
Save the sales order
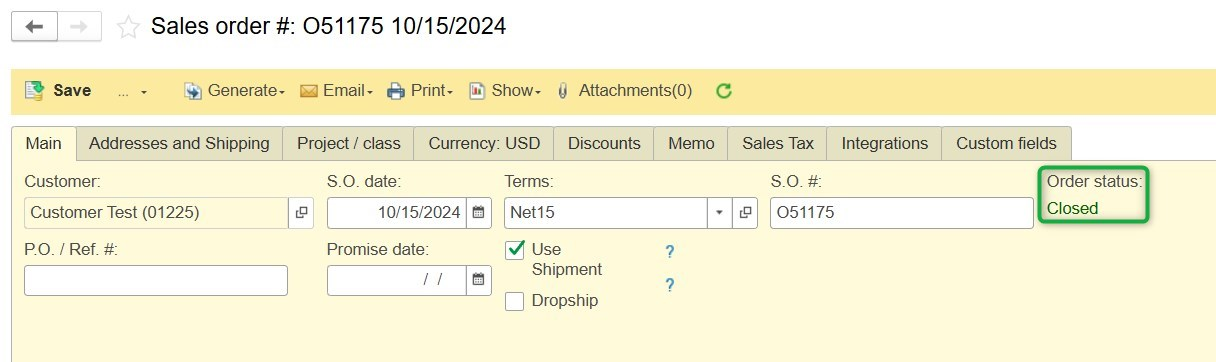point(58,91)
